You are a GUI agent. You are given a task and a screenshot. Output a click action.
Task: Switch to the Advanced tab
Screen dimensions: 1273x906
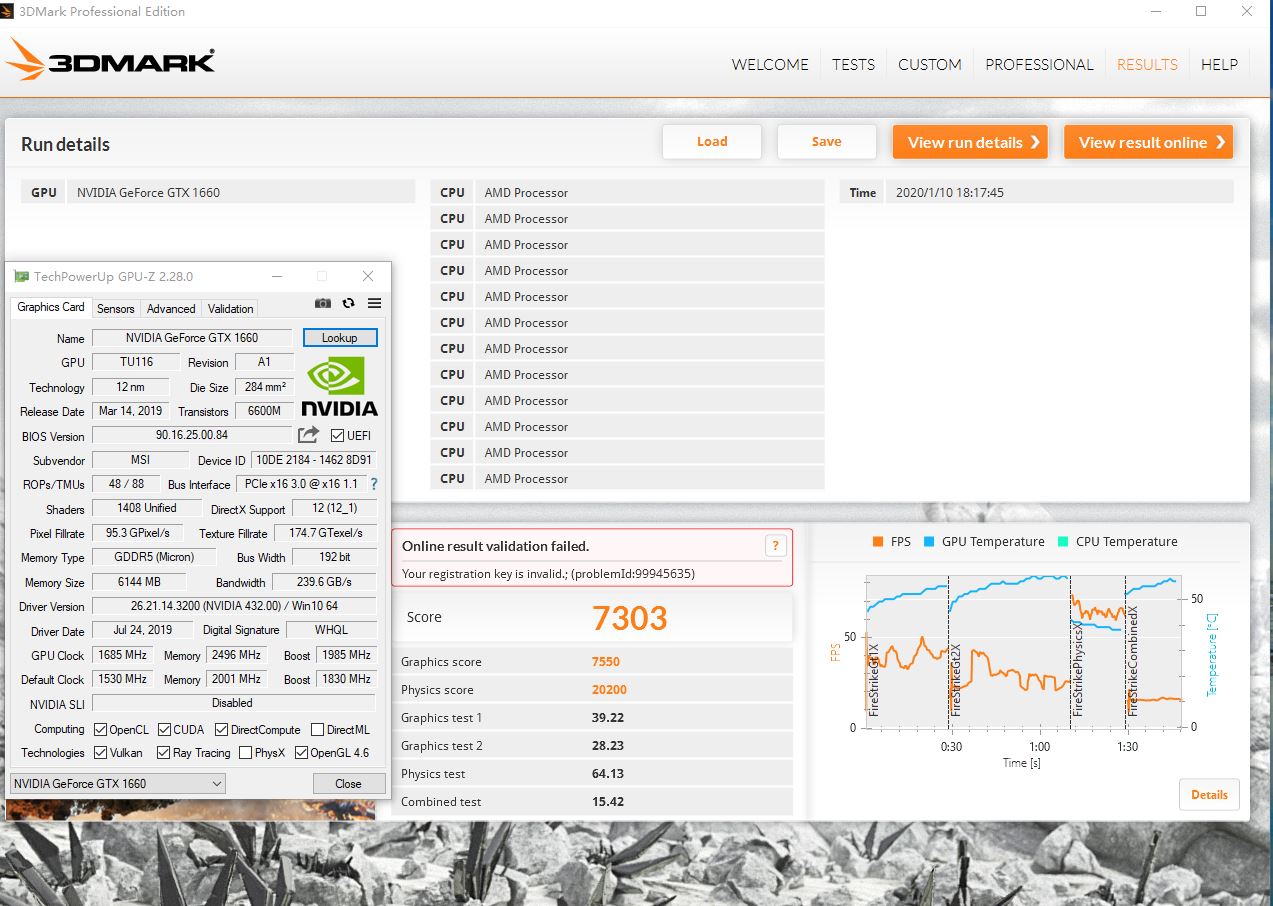click(171, 308)
